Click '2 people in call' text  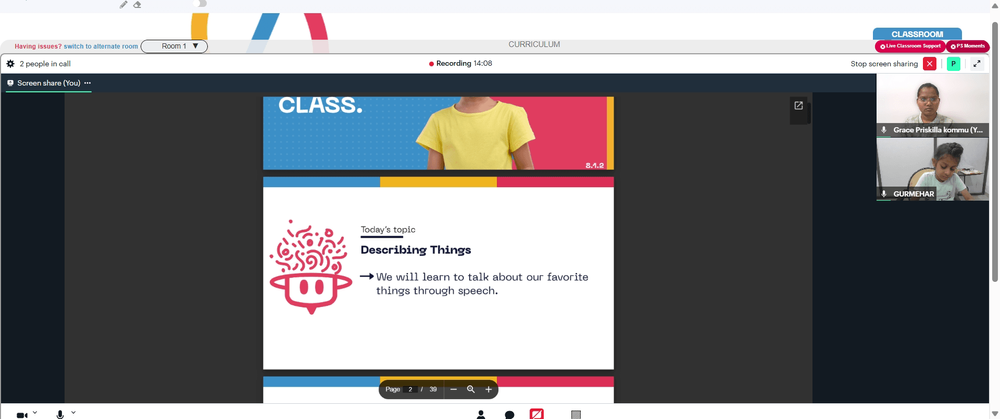[45, 64]
